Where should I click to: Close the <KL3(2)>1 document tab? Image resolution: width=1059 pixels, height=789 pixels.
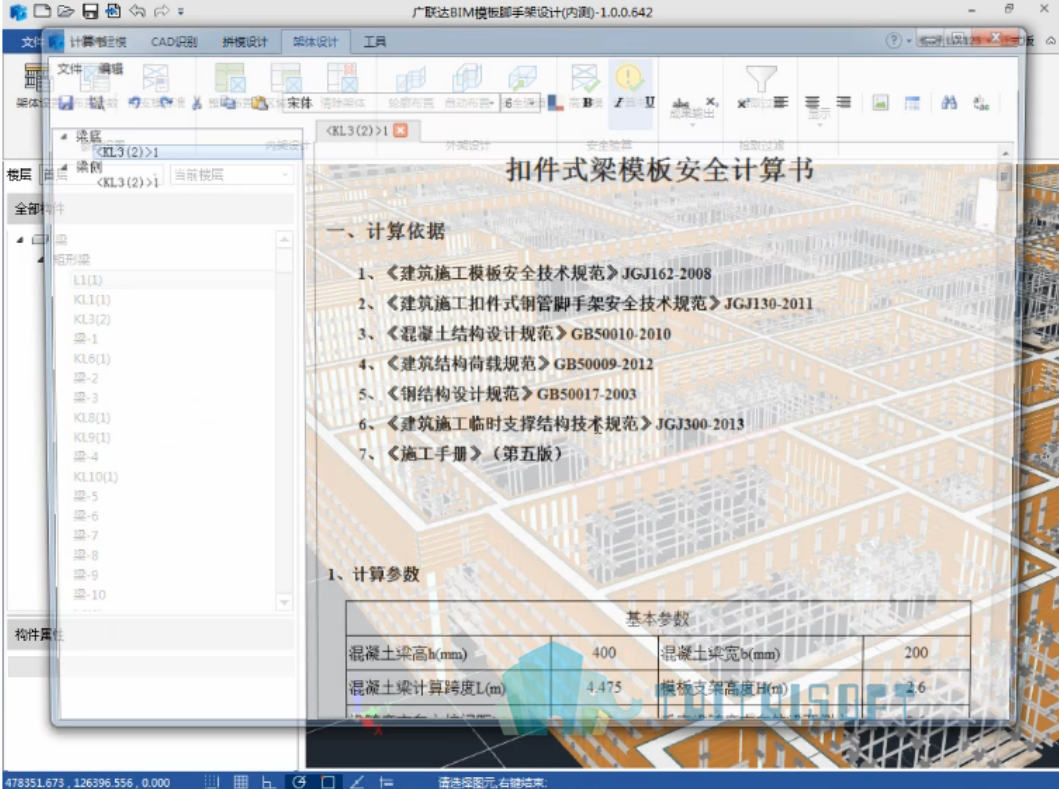(401, 130)
